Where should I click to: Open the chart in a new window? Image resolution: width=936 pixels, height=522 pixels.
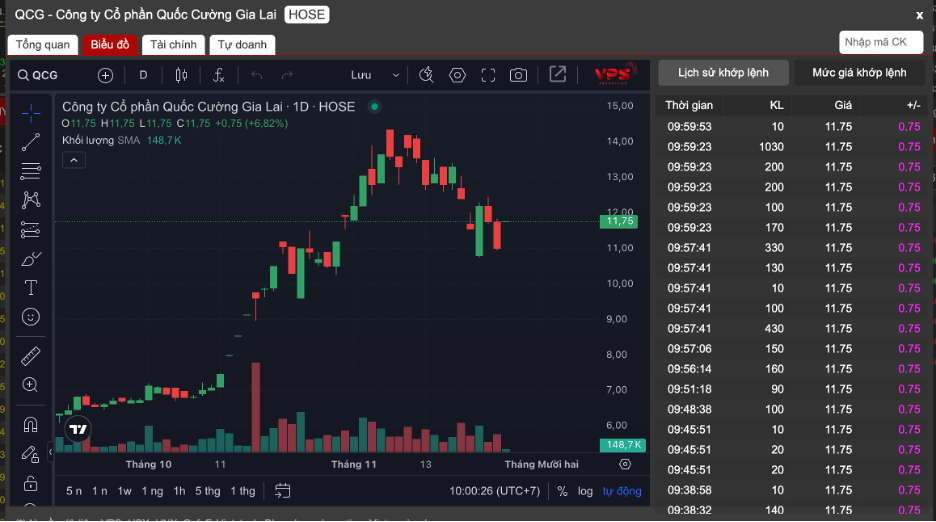[558, 75]
